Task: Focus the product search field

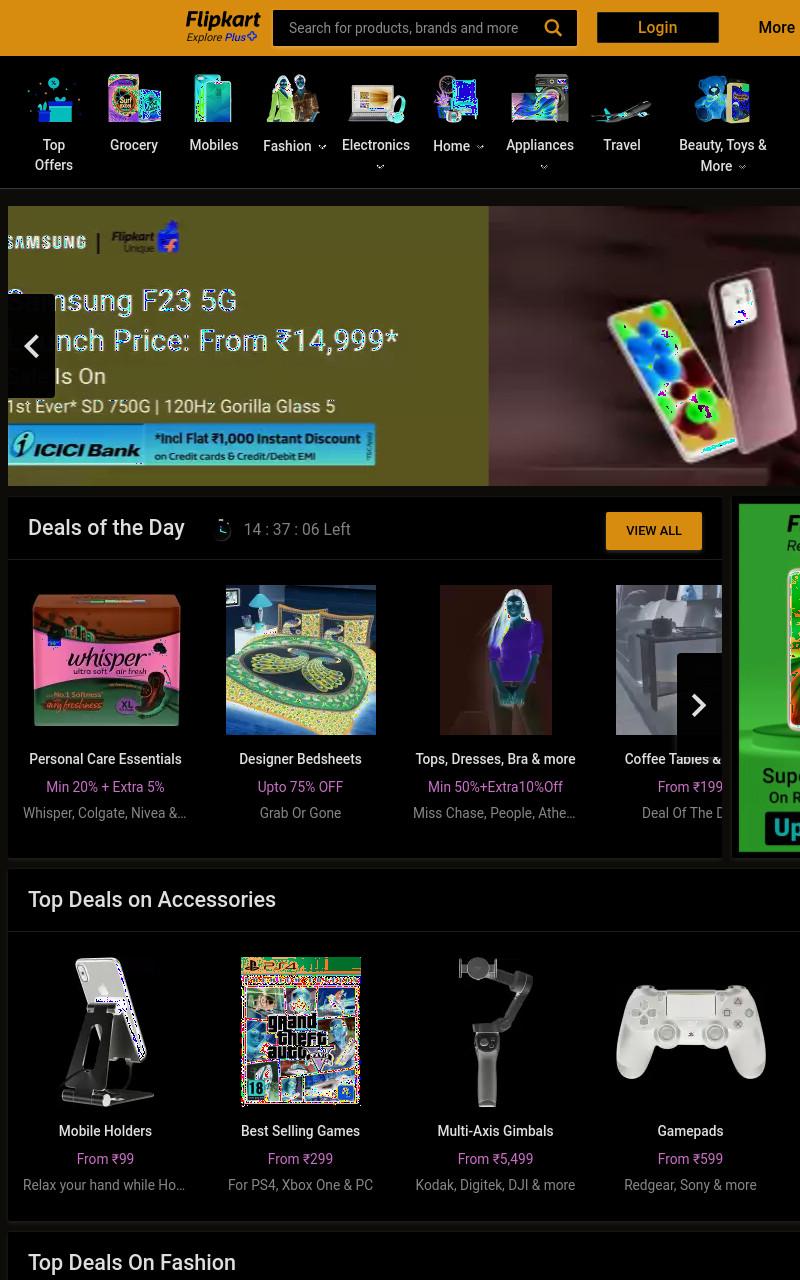Action: tap(403, 28)
